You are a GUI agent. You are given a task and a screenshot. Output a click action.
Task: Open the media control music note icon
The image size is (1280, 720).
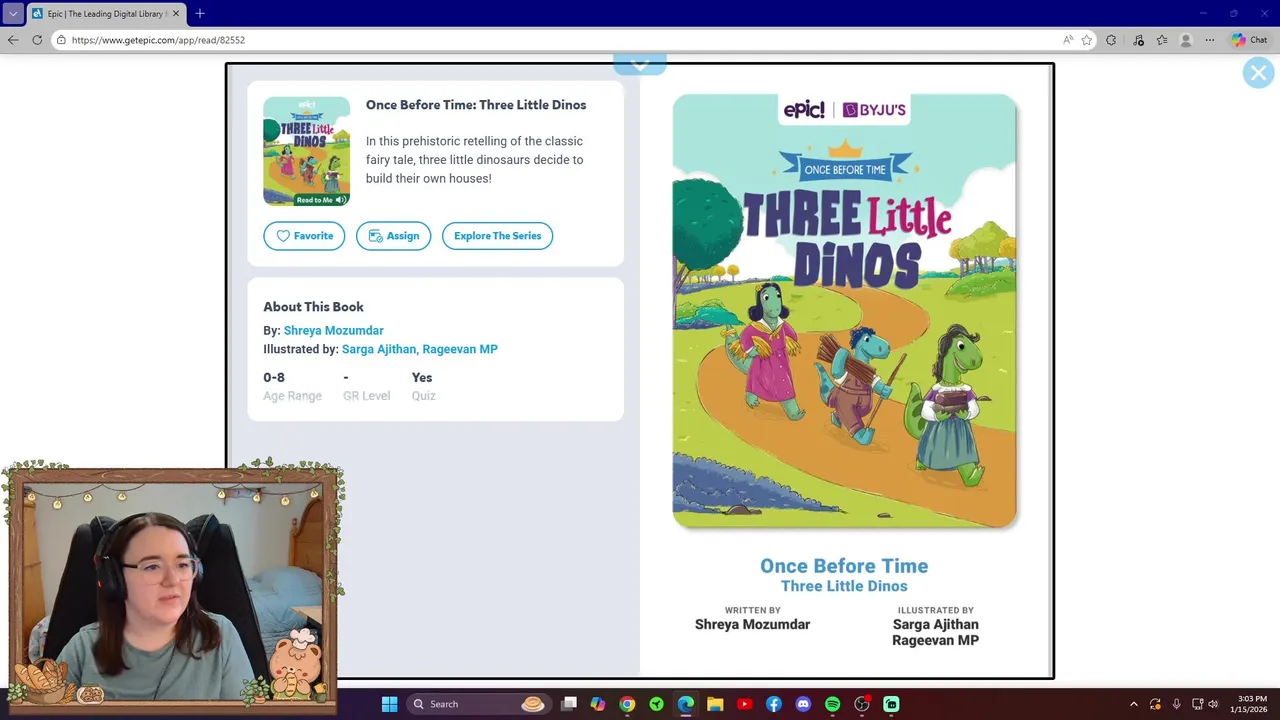[1138, 40]
